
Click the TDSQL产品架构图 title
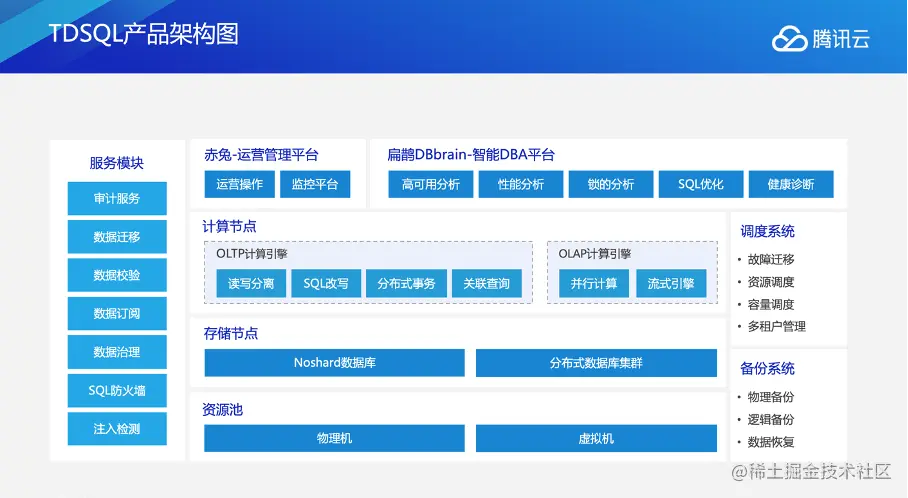pos(144,34)
